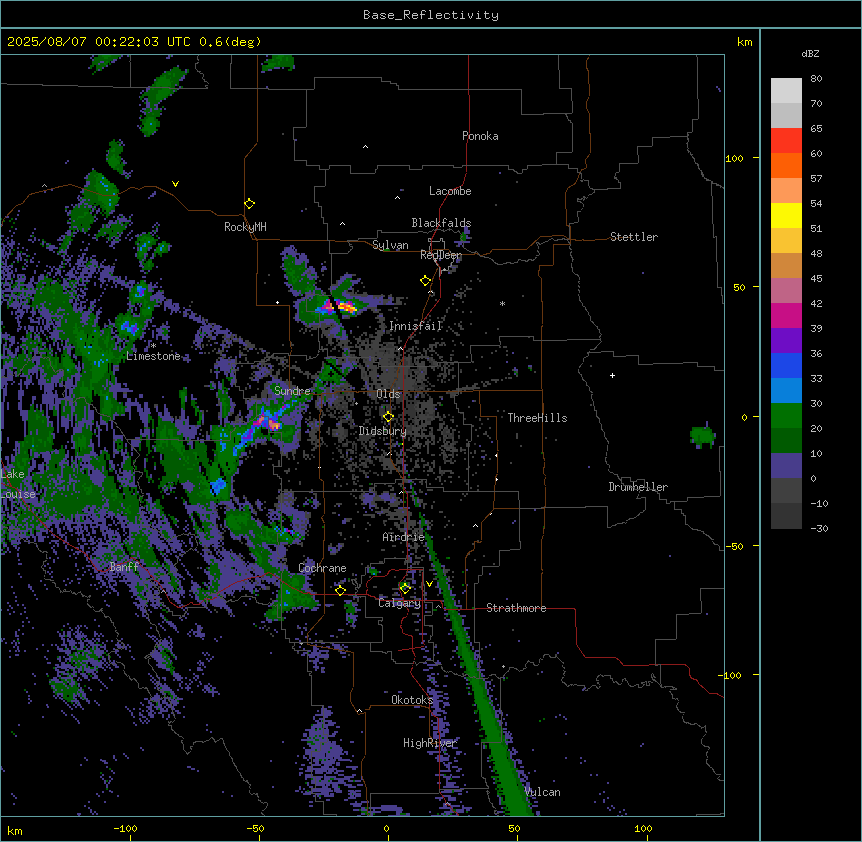This screenshot has height=842, width=862.
Task: Select the legend value 57
Action: point(816,179)
